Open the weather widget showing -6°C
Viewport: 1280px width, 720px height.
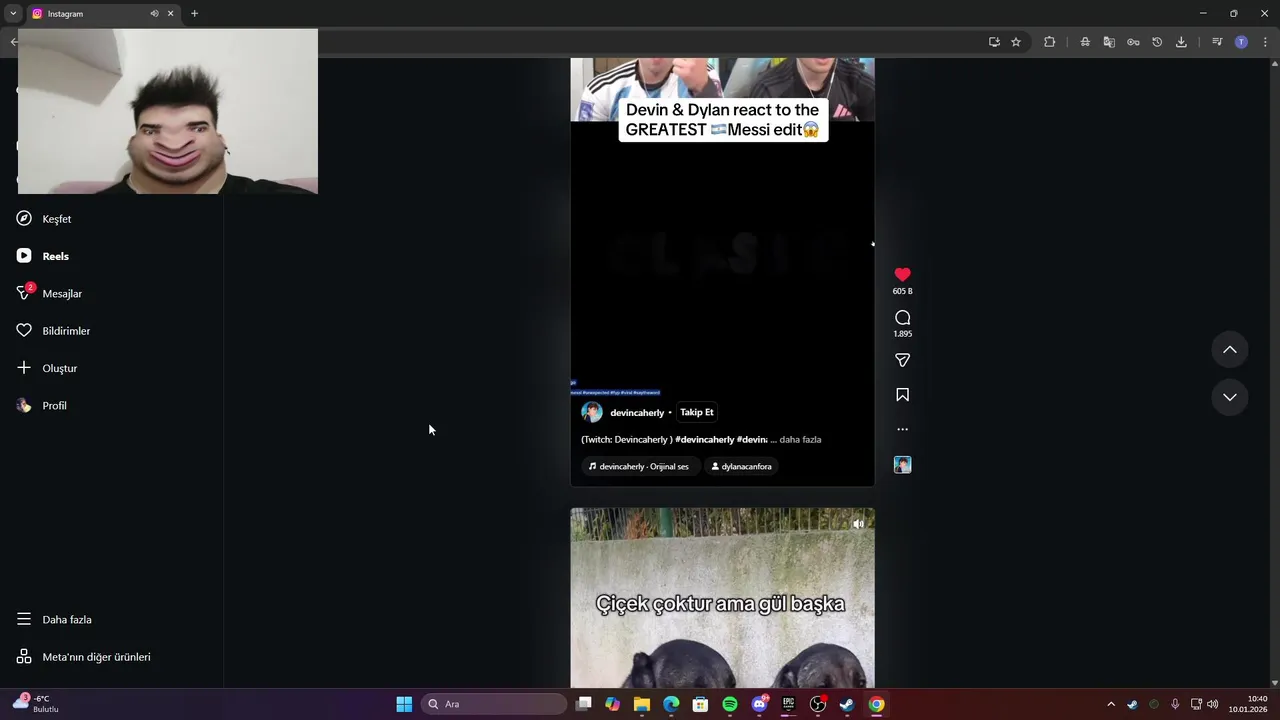click(x=36, y=704)
